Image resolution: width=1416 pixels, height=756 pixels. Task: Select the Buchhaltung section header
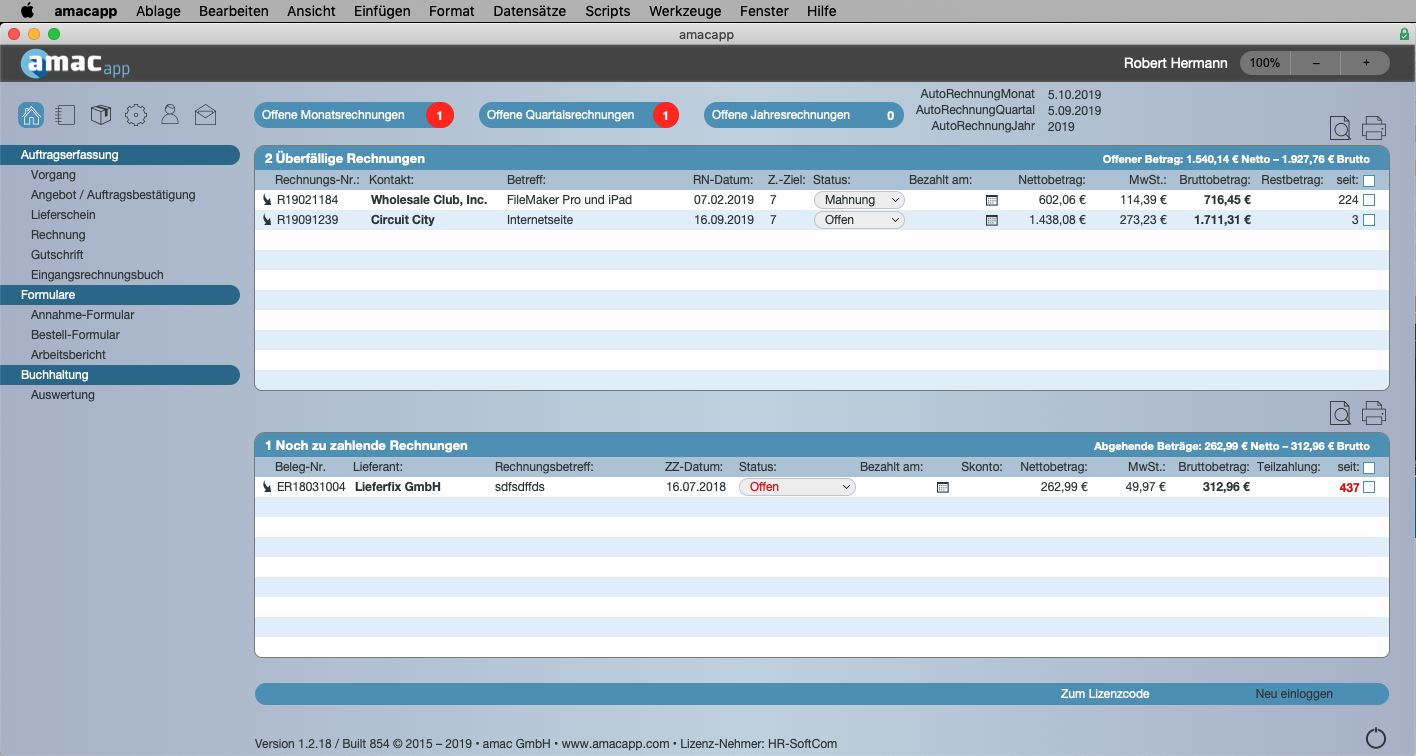(x=120, y=375)
